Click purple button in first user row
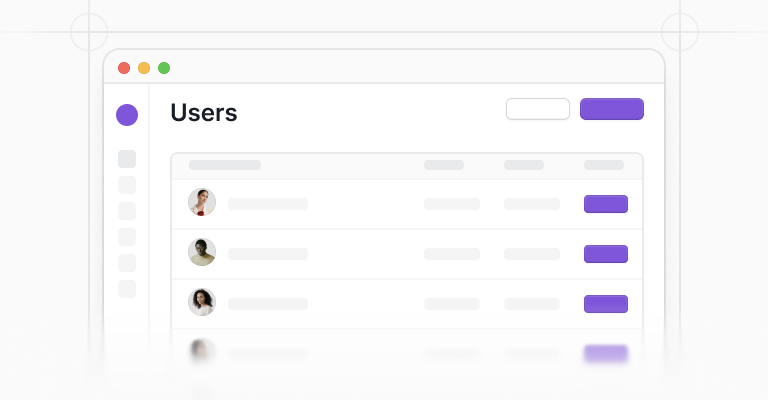The width and height of the screenshot is (768, 400). coord(606,204)
